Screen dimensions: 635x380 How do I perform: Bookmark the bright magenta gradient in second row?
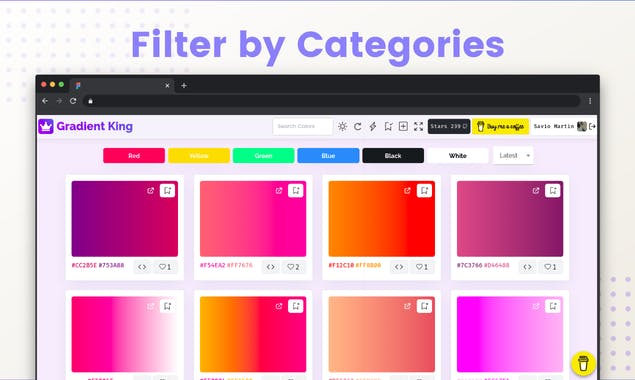pyautogui.click(x=553, y=306)
